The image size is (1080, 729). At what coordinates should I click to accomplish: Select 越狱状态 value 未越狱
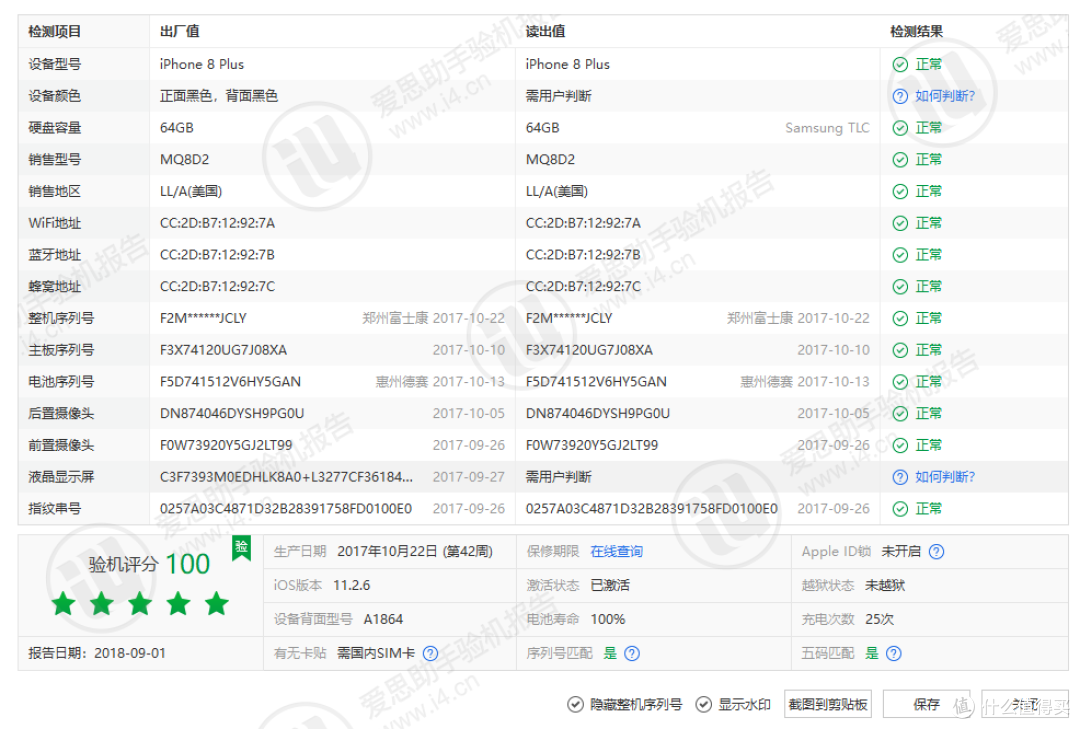click(x=884, y=585)
